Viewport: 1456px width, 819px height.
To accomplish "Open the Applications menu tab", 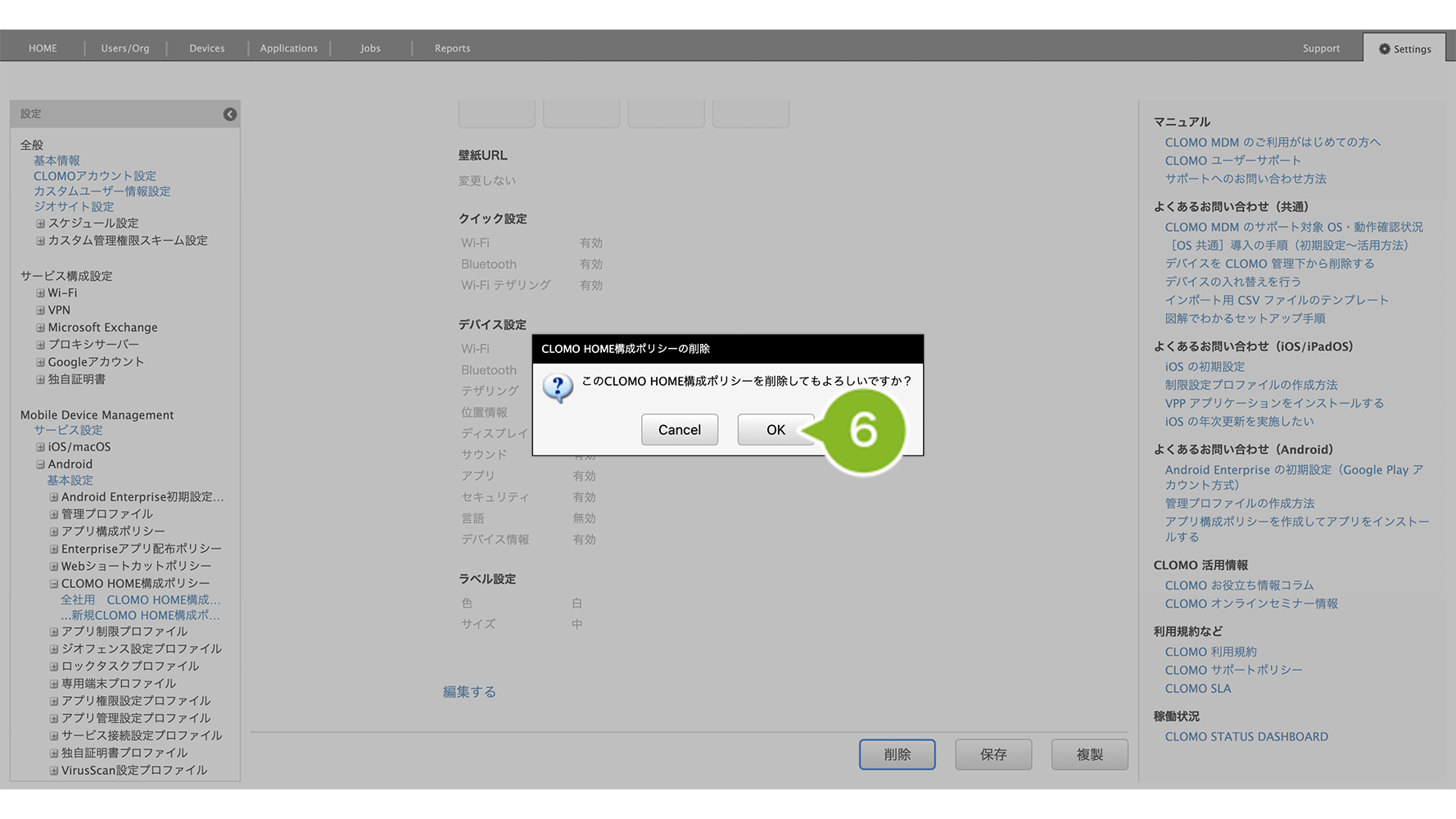I will [288, 48].
